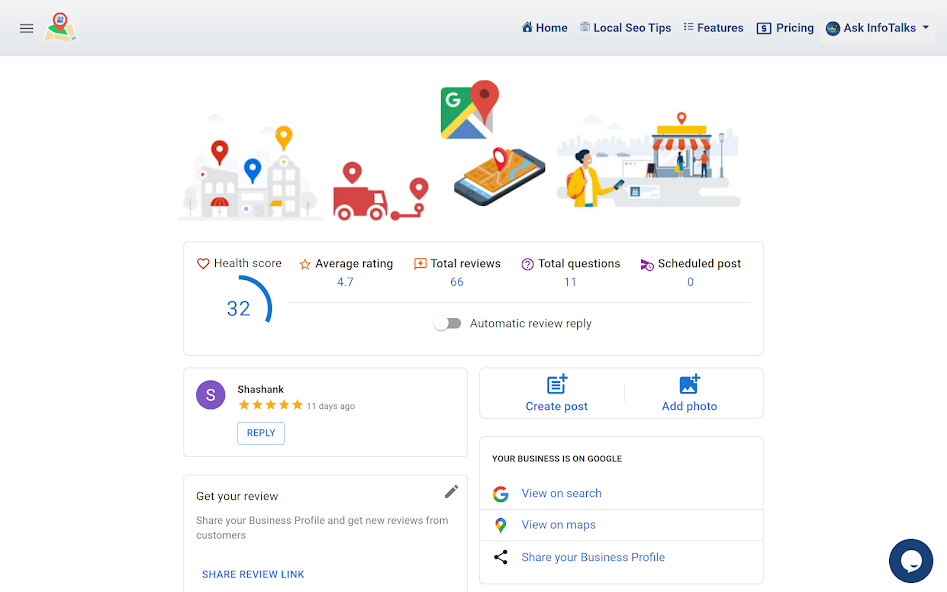Screen dimensions: 947x592
Task: Click the Add photo icon
Action: coord(689,384)
